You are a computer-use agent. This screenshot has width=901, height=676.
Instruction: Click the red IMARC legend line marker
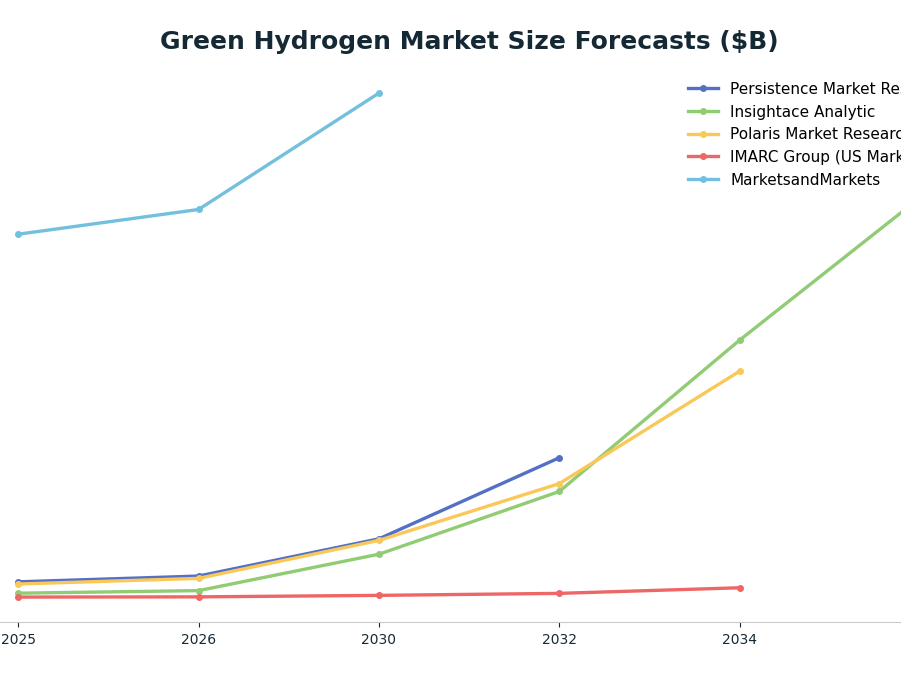[703, 157]
